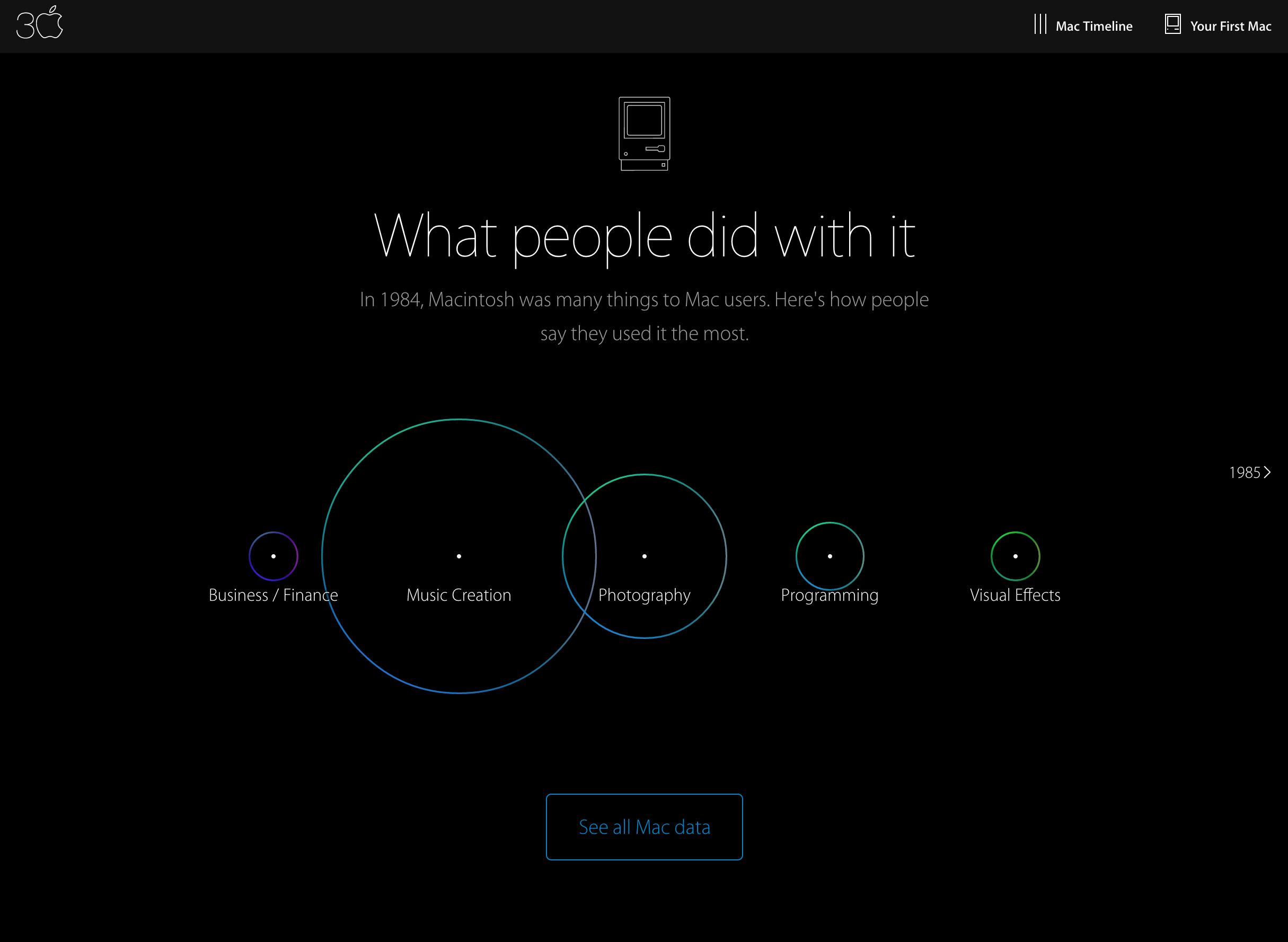Select the Programming teal circle

[830, 556]
